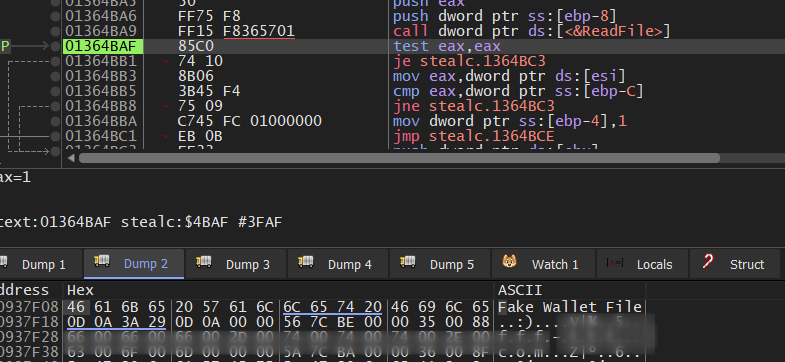Click the ASCII text Fake Wallet File
Image resolution: width=785 pixels, height=362 pixels.
(x=570, y=307)
